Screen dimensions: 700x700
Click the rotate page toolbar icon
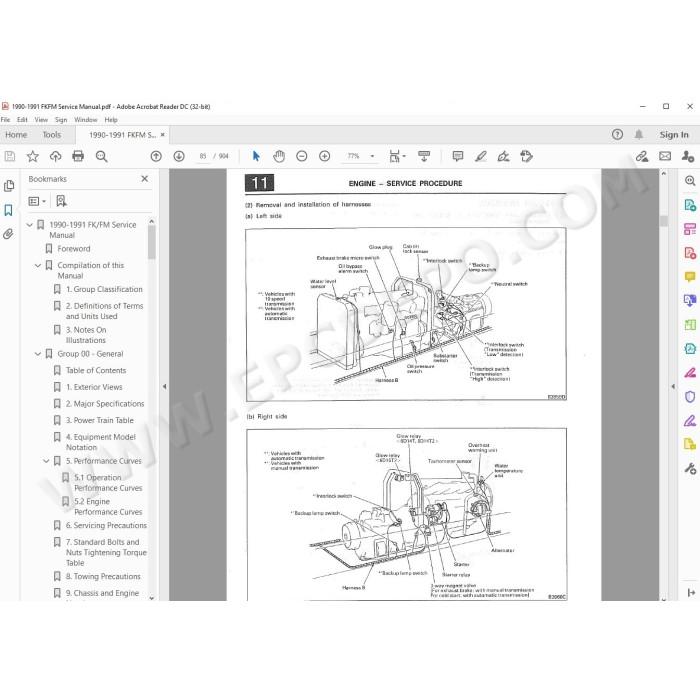[526, 156]
